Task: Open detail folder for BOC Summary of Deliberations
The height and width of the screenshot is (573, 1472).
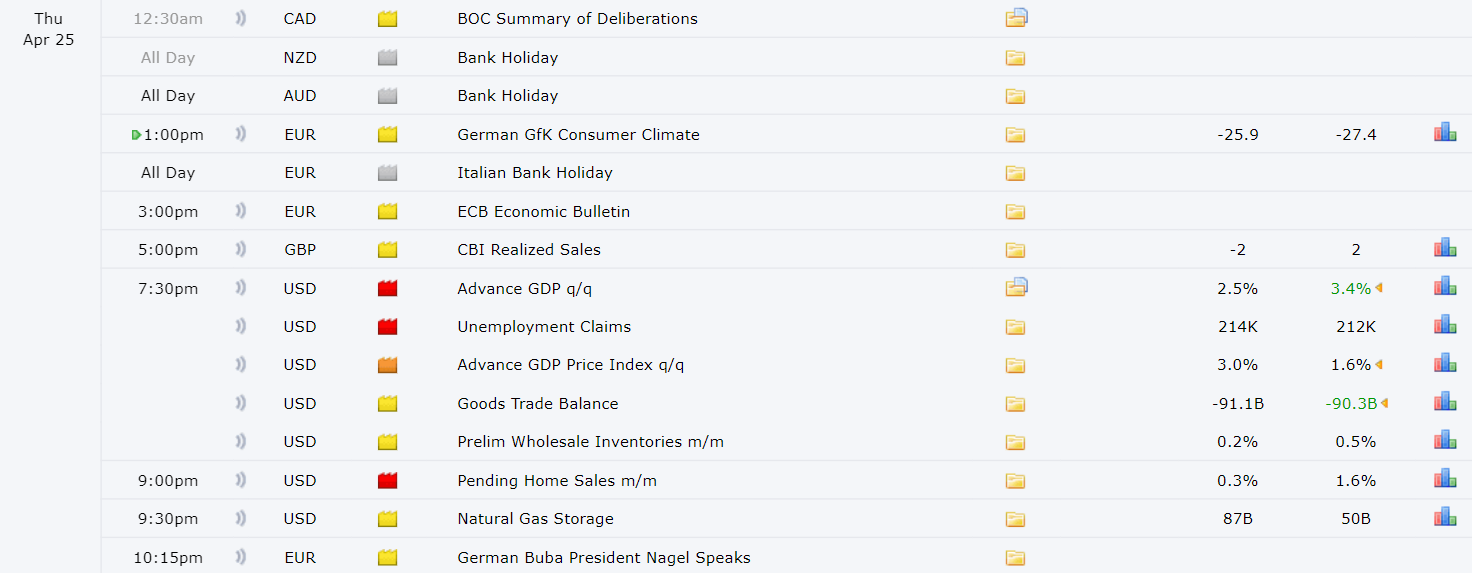Action: click(x=1016, y=17)
